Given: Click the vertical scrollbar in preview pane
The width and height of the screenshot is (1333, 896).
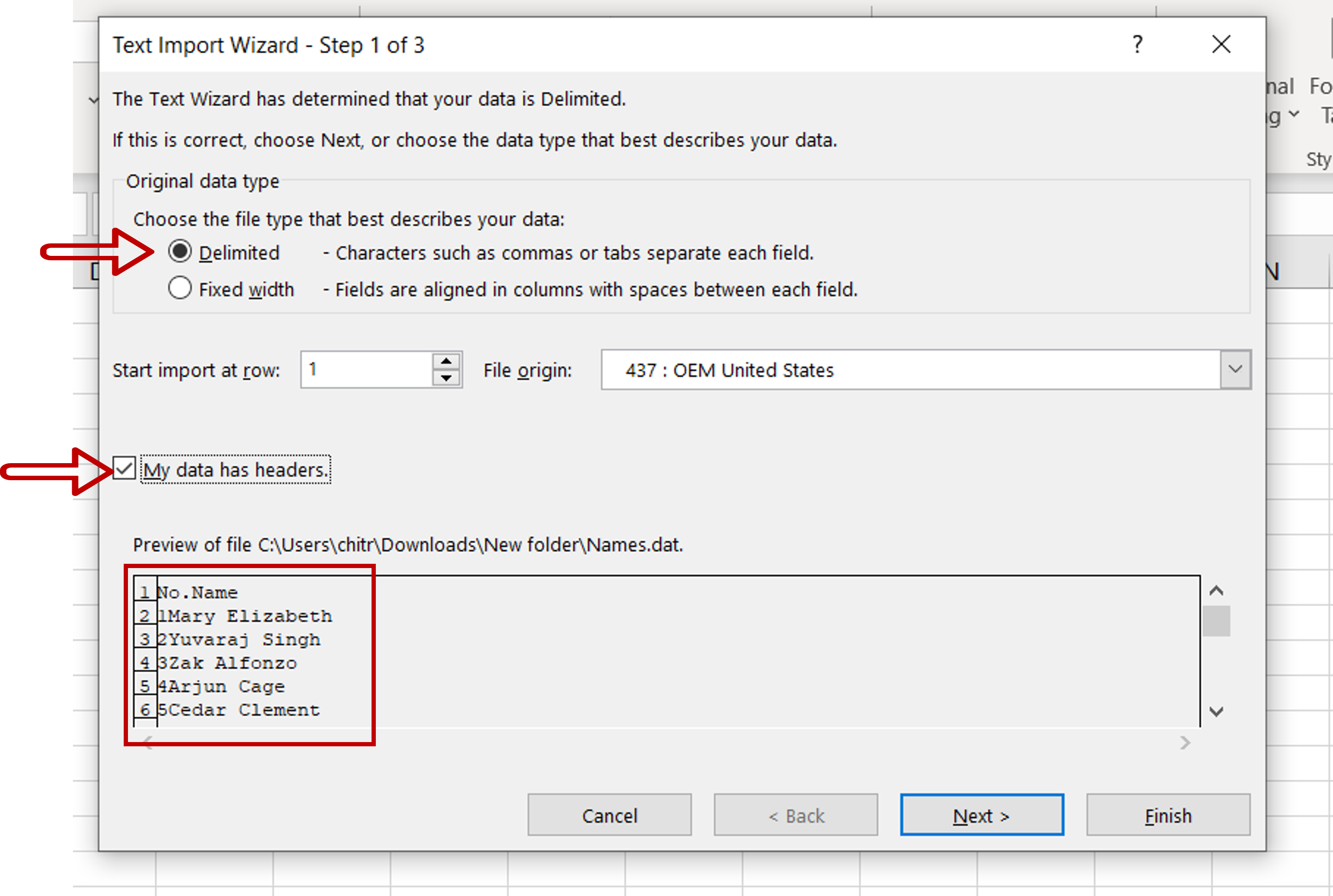Looking at the screenshot, I should click(x=1220, y=620).
